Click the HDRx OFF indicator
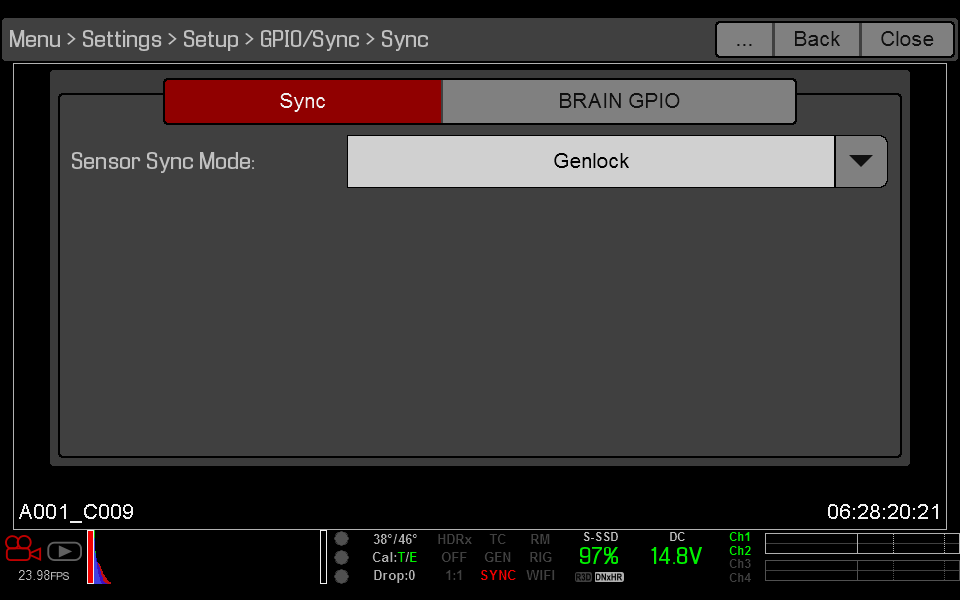Viewport: 960px width, 600px height. pos(454,549)
